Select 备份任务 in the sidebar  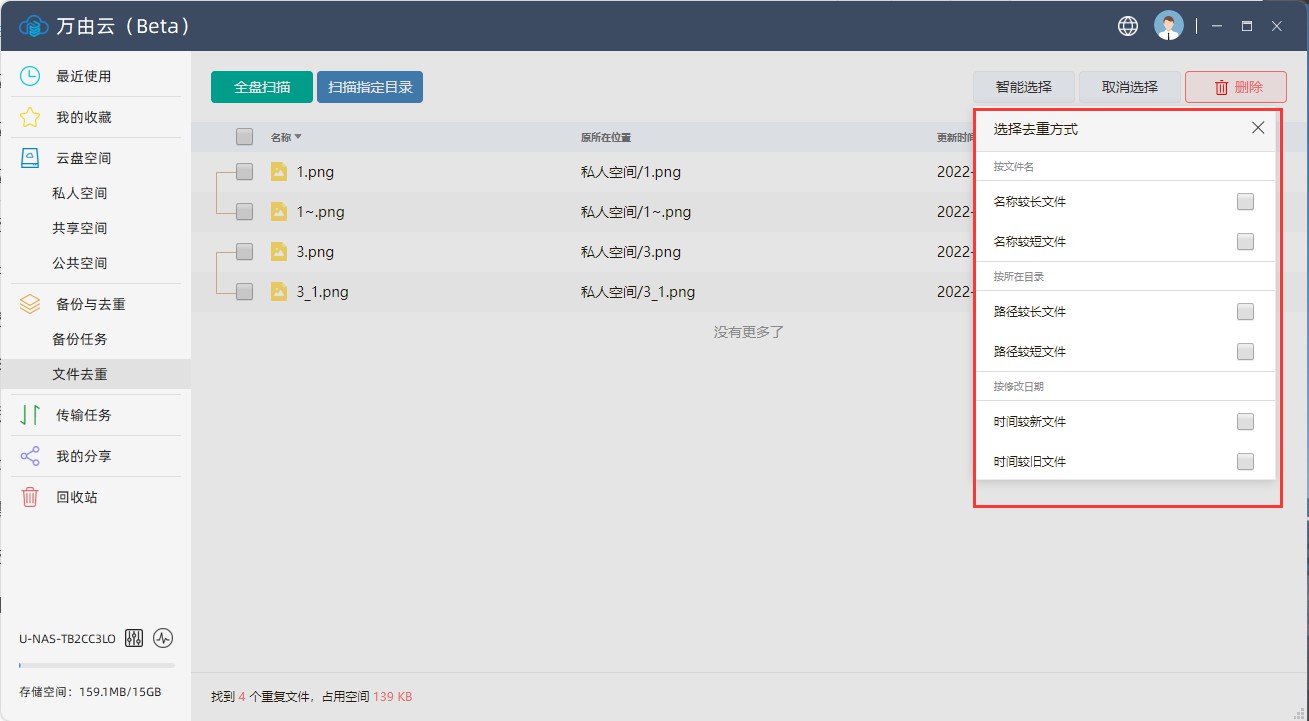pyautogui.click(x=79, y=339)
